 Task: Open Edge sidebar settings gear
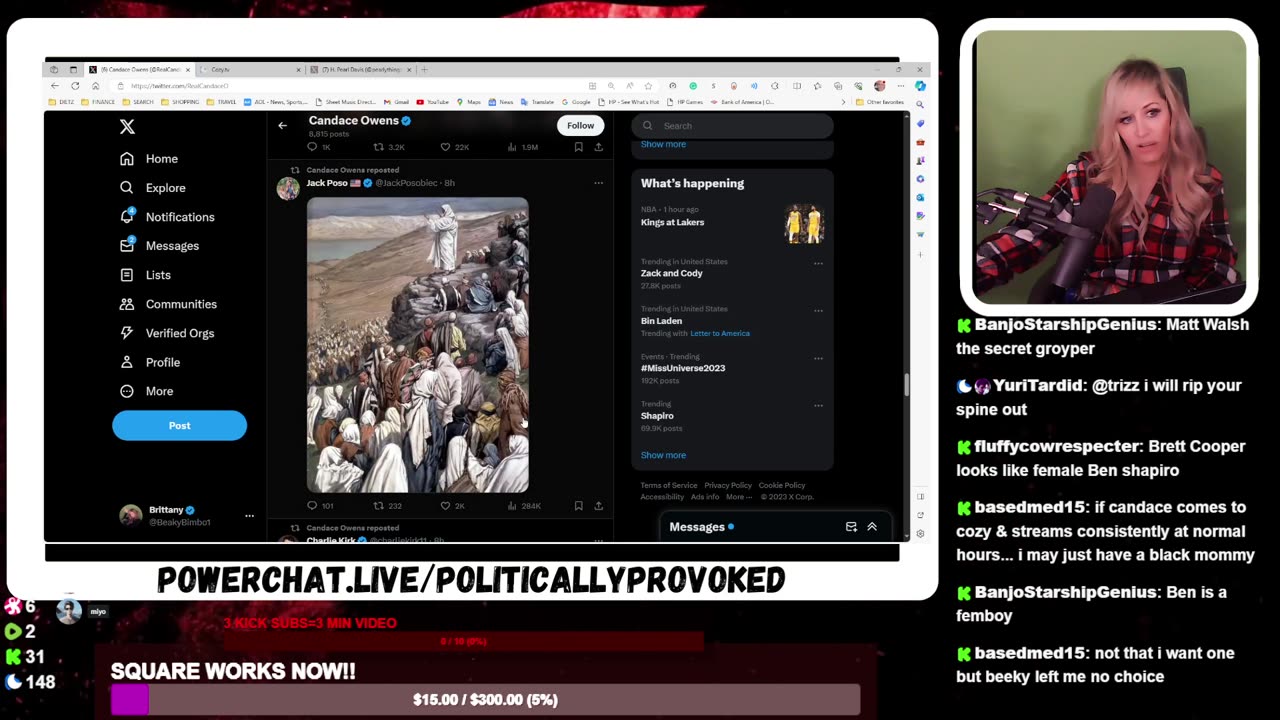[x=920, y=534]
